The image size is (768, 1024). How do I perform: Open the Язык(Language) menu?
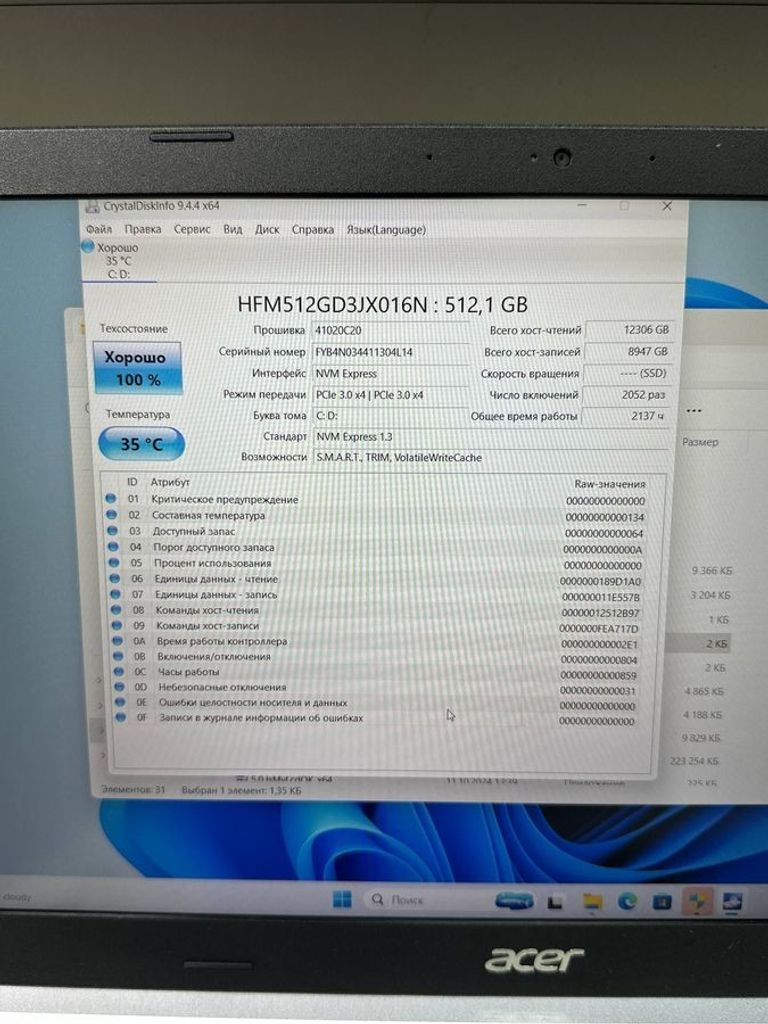385,230
